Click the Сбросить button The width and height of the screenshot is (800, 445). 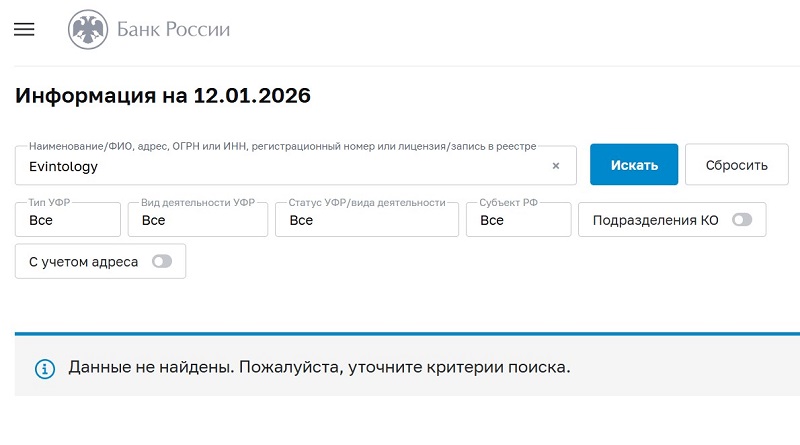click(x=736, y=165)
